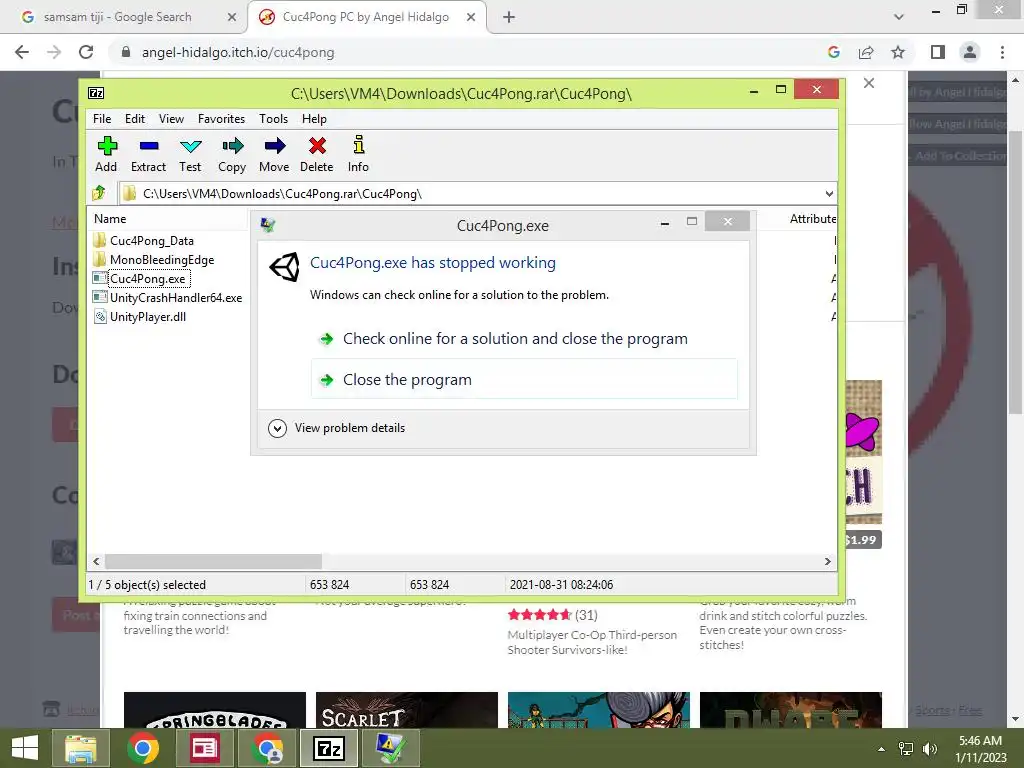Sort files by the Name column header
Viewport: 1024px width, 768px height.
pos(110,219)
